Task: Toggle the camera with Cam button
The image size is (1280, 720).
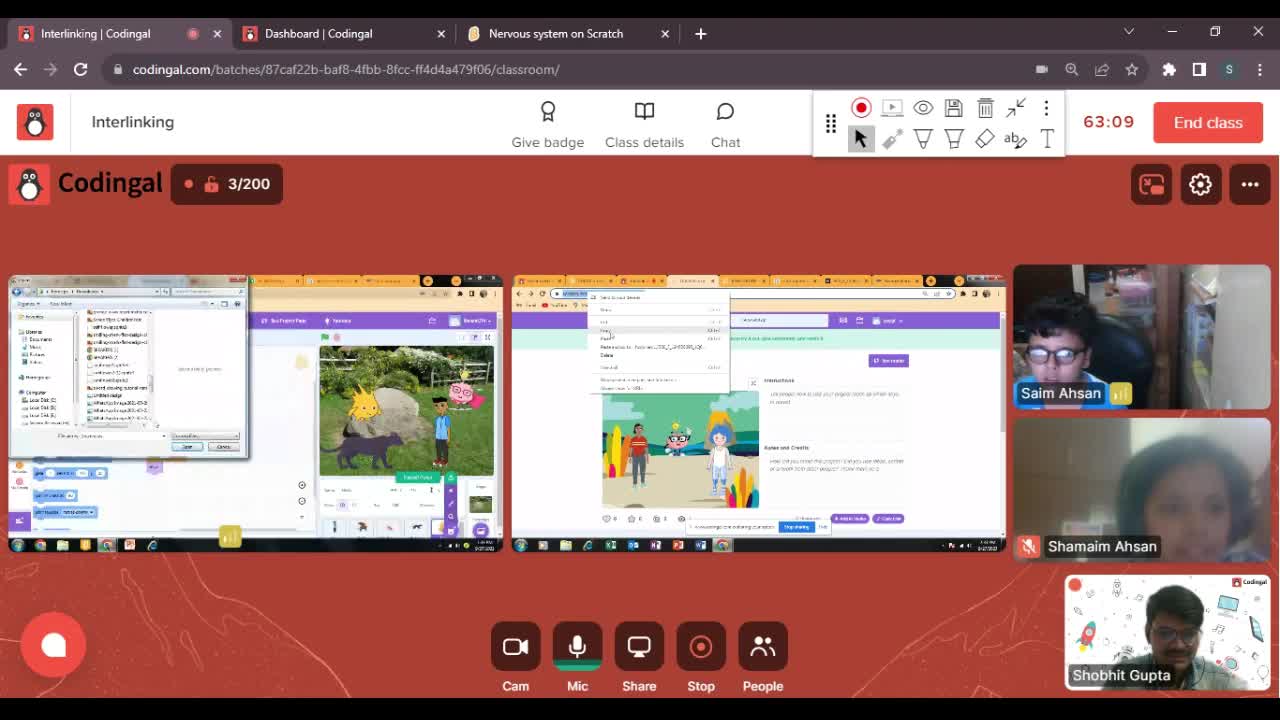Action: tap(515, 657)
